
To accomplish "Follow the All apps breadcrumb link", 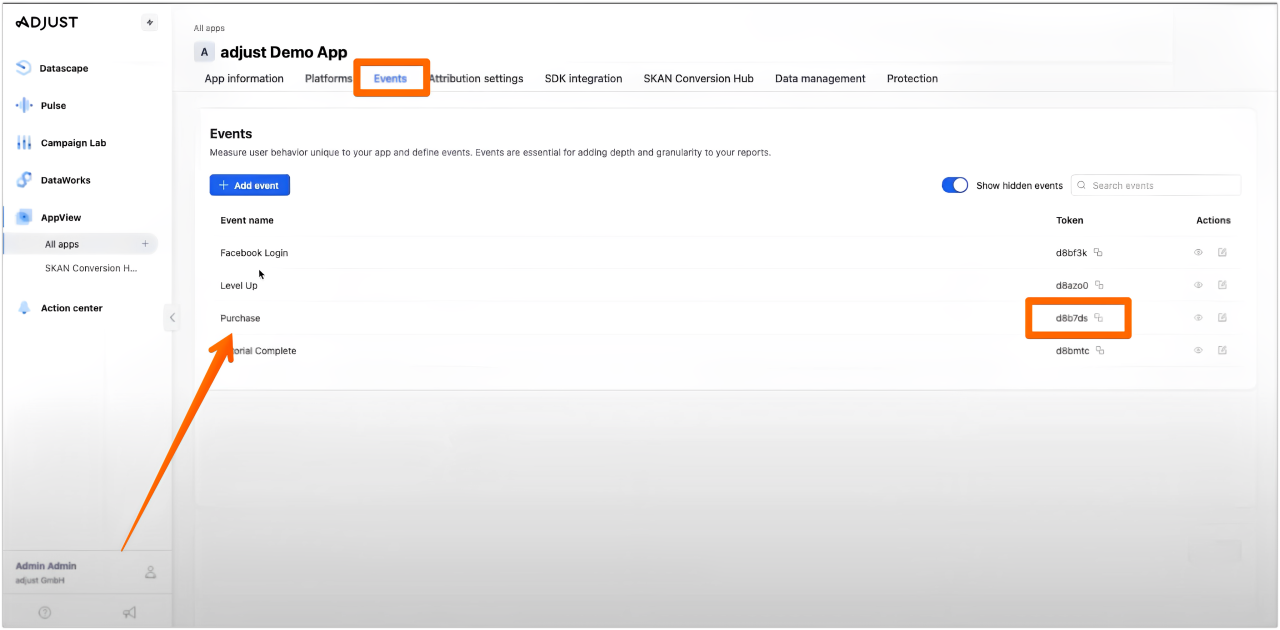I will (x=209, y=28).
